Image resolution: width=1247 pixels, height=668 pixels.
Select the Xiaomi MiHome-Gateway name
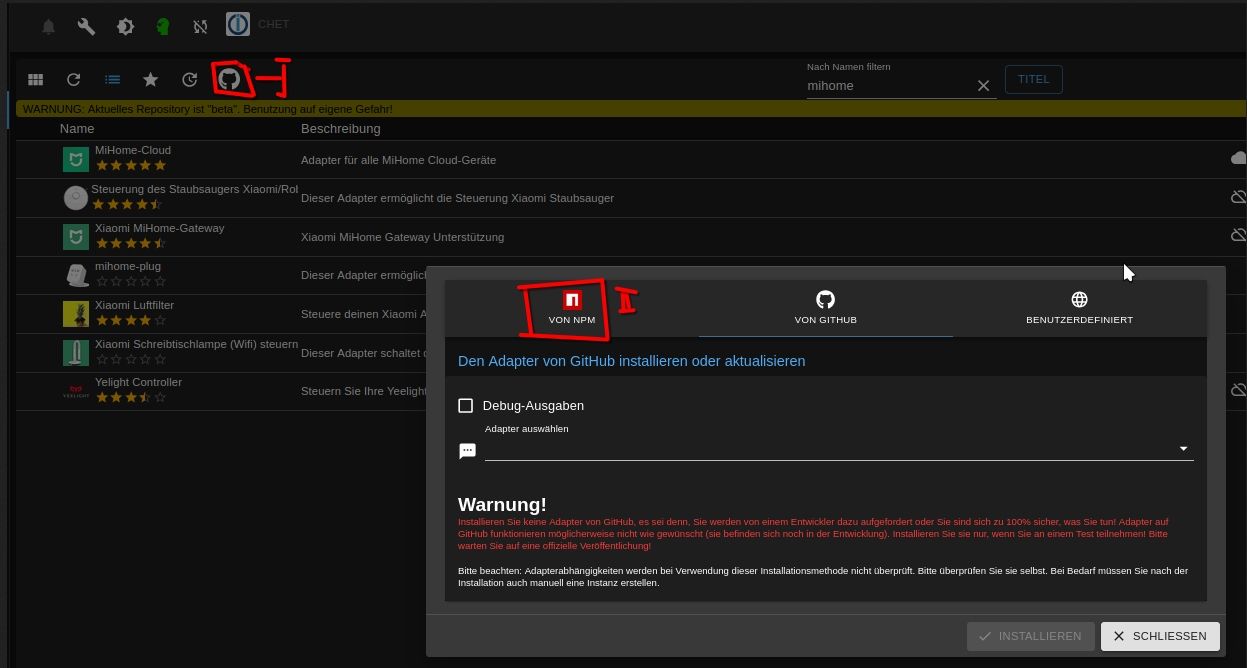160,228
